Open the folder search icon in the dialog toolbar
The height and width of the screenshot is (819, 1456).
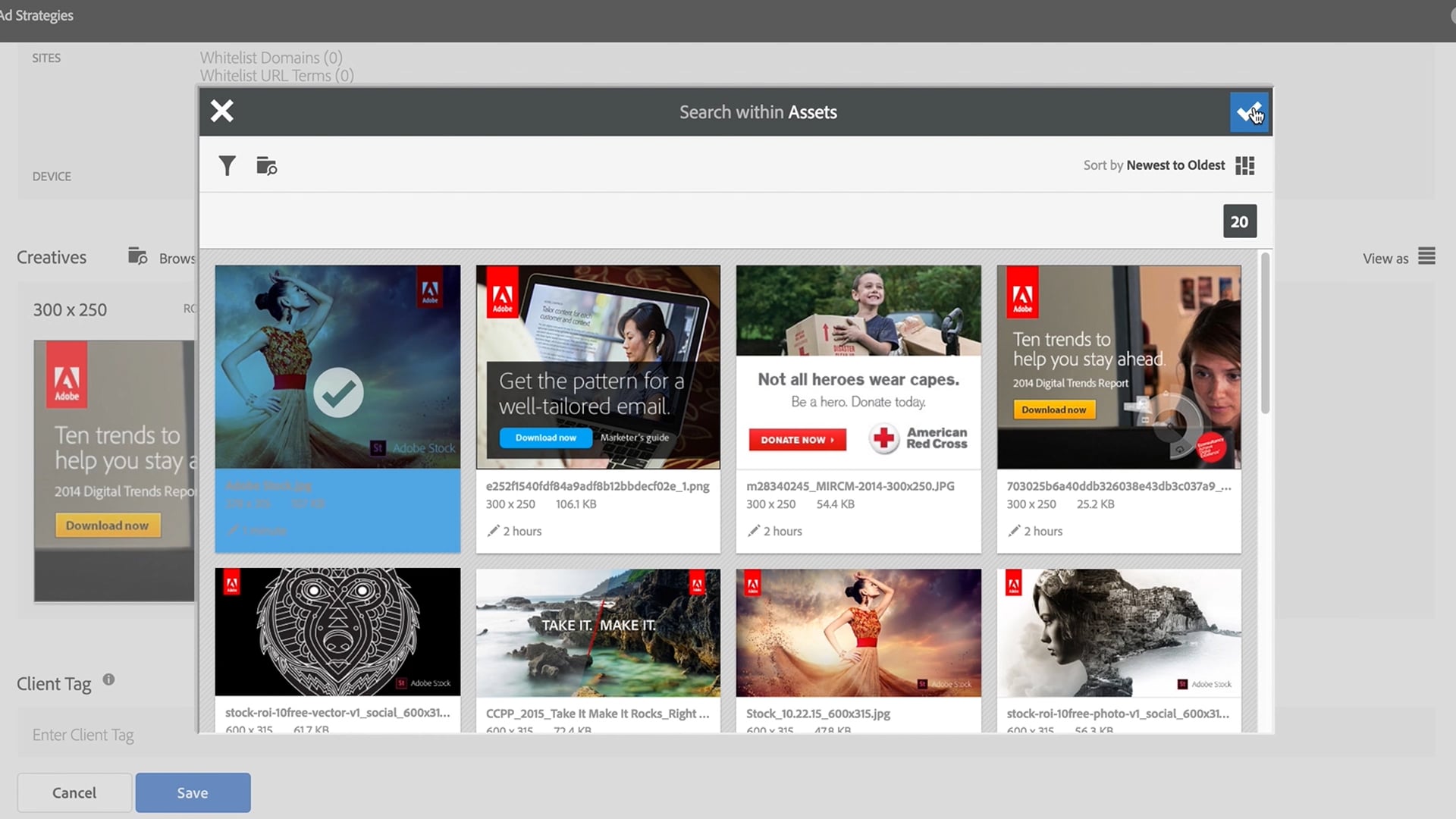(x=266, y=165)
